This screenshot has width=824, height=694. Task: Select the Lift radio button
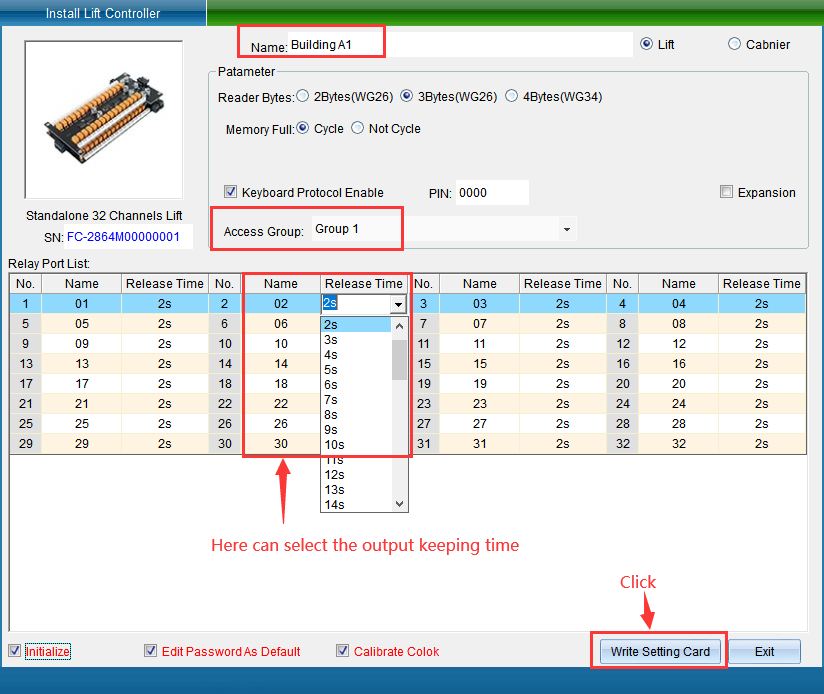[646, 44]
